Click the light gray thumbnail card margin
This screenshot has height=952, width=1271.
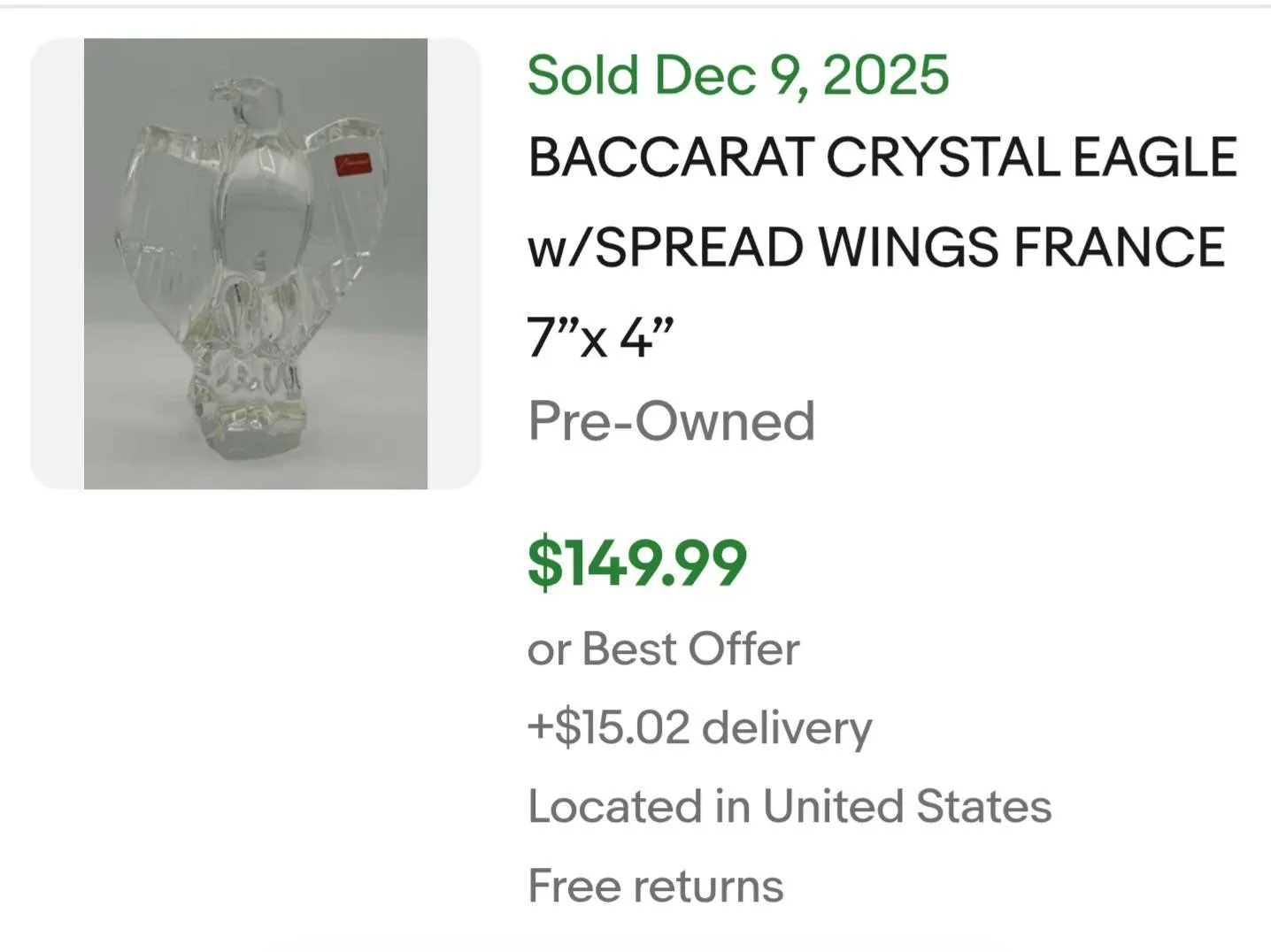click(x=57, y=264)
